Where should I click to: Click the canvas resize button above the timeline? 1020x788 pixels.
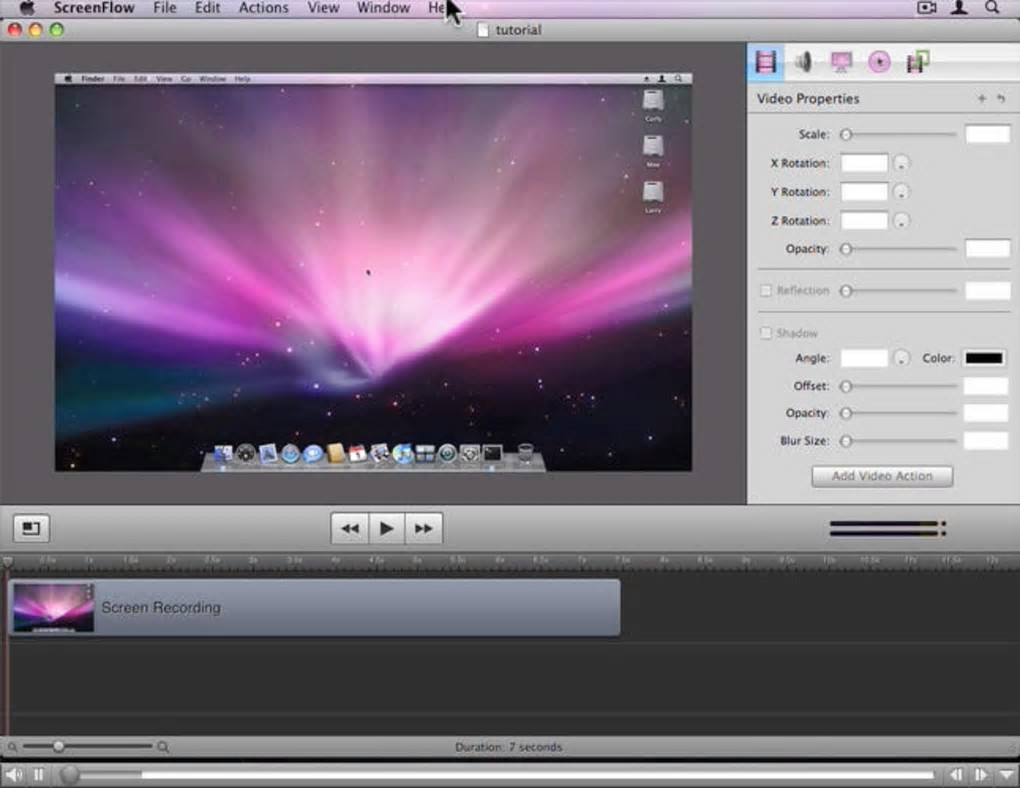(x=31, y=528)
